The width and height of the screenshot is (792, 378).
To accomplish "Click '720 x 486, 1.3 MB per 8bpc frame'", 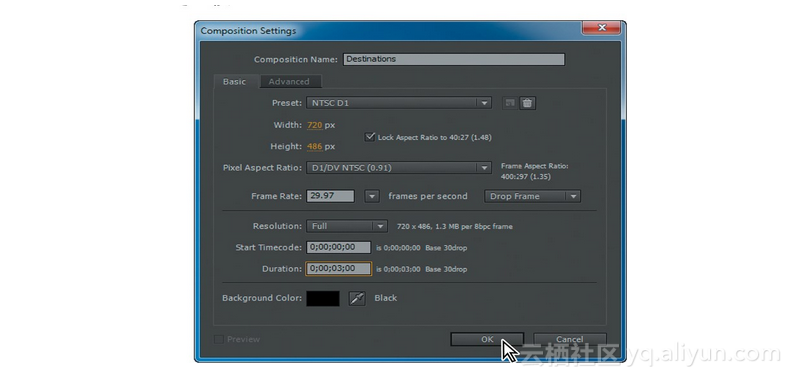I will point(455,226).
